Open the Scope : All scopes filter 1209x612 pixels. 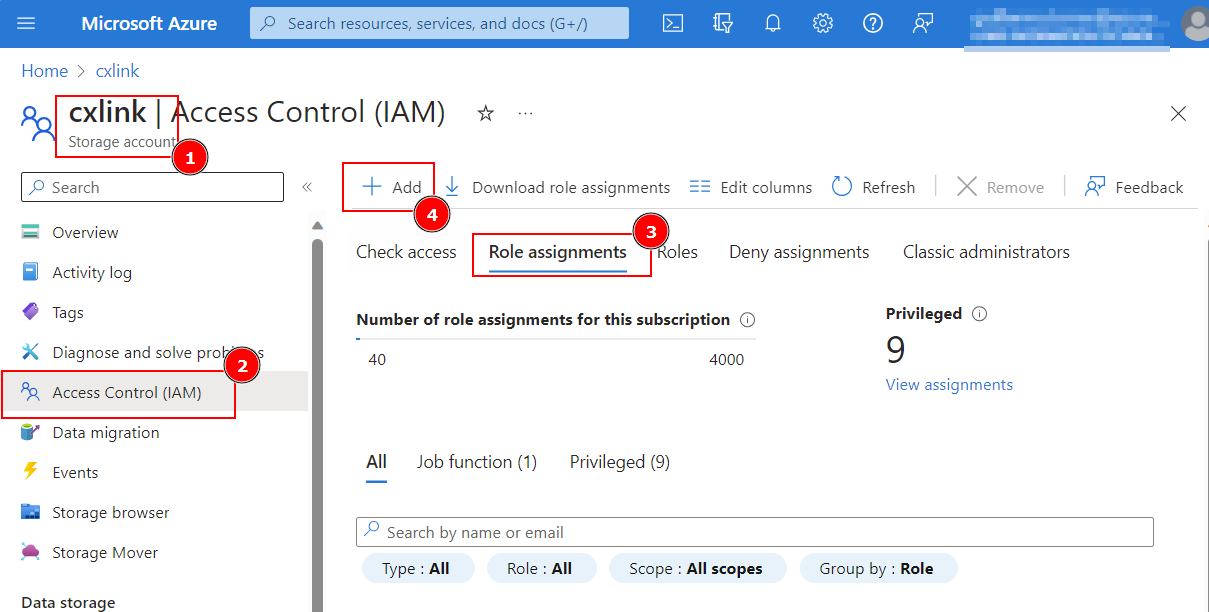tap(696, 569)
